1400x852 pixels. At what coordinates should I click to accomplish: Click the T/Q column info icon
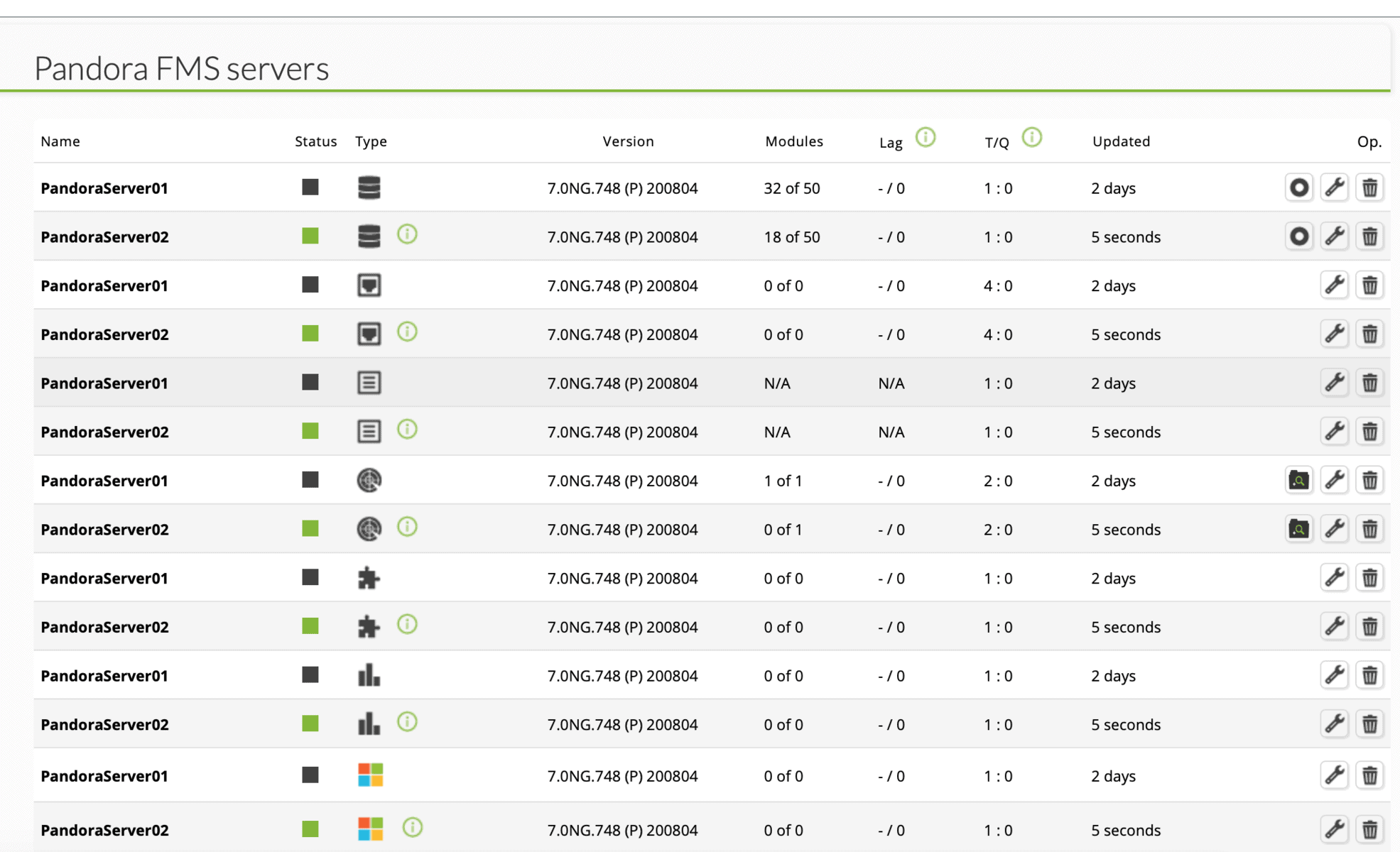pyautogui.click(x=1031, y=137)
